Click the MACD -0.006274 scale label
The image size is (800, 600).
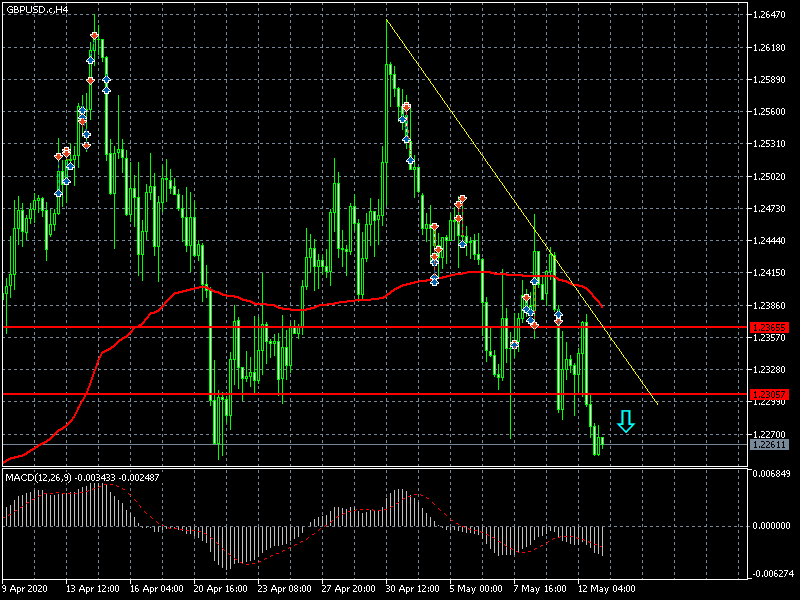pyautogui.click(x=772, y=575)
